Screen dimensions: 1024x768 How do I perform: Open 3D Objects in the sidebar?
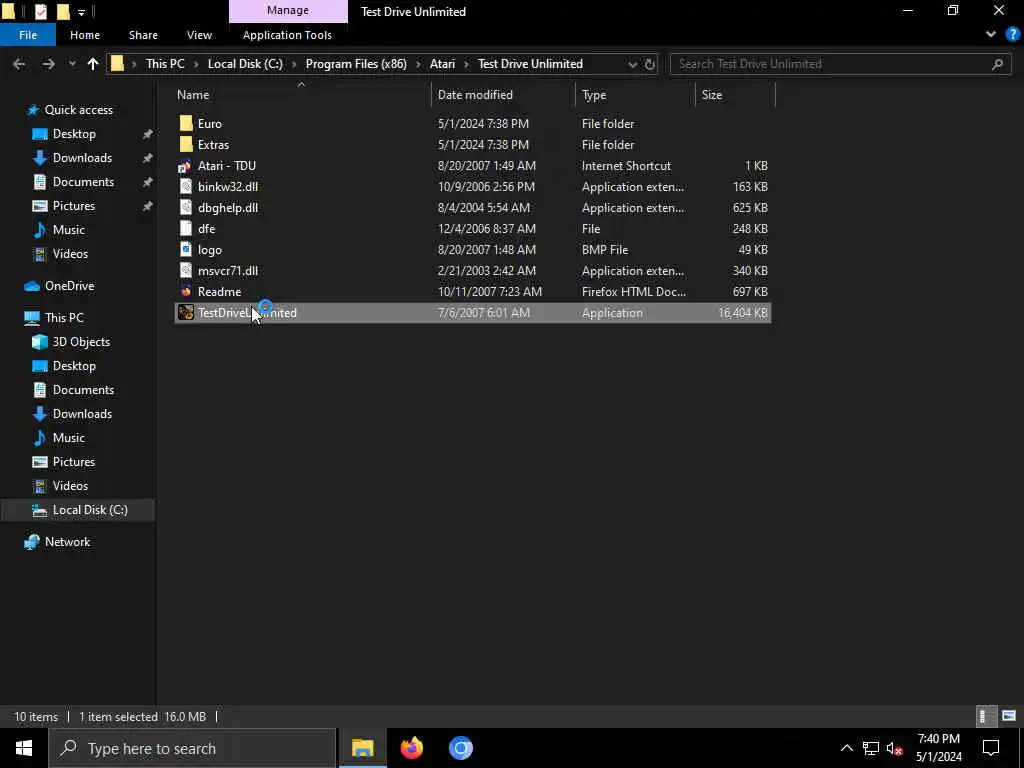pos(81,342)
